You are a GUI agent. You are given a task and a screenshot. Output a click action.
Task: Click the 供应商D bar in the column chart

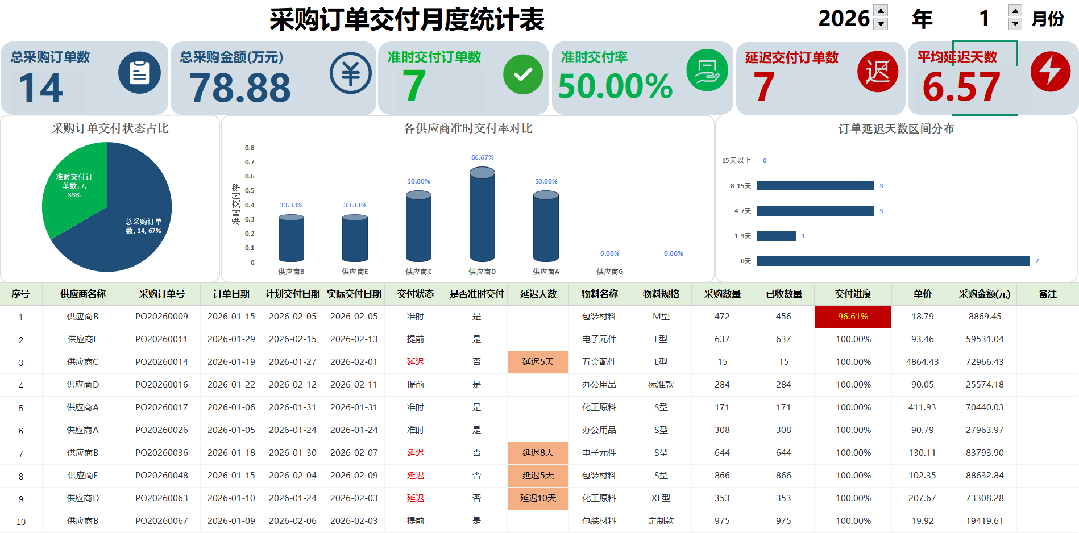pyautogui.click(x=482, y=216)
